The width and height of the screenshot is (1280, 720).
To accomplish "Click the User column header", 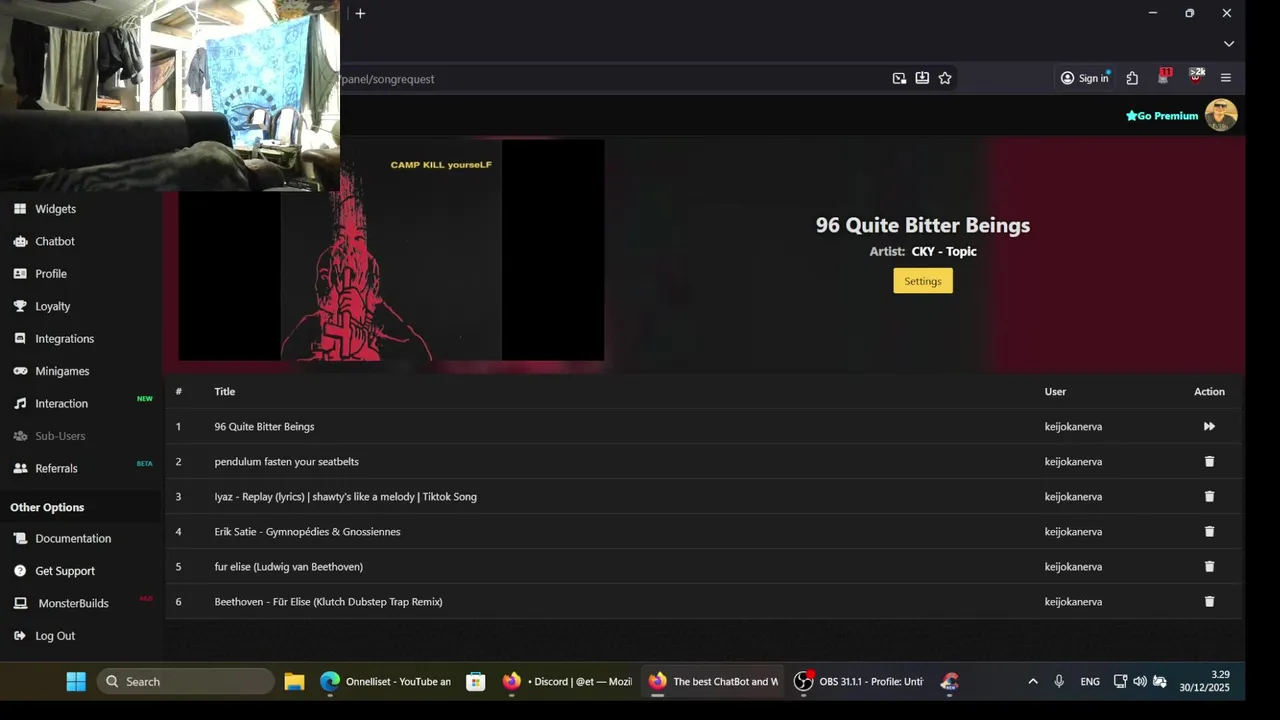I will (x=1055, y=391).
